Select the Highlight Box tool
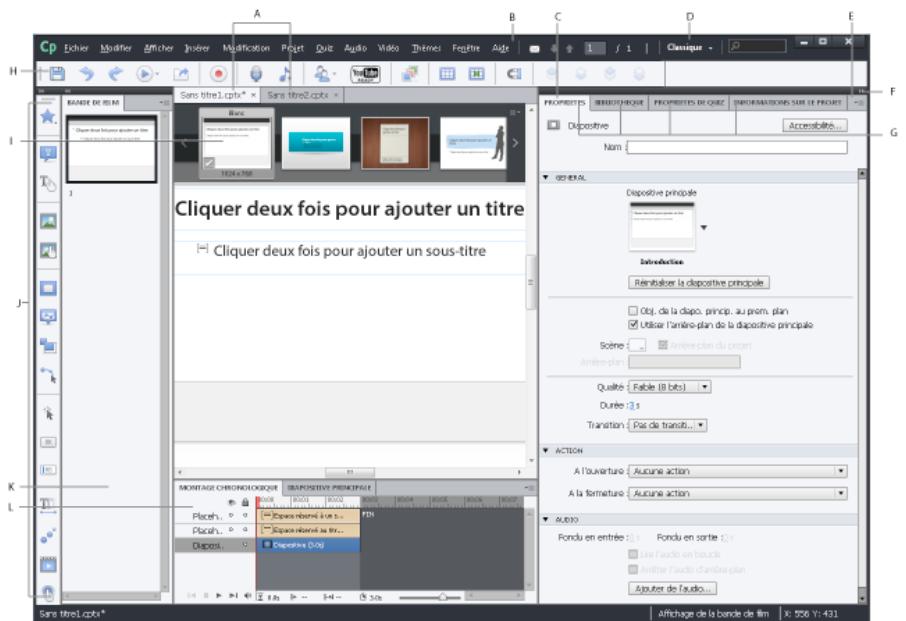The image size is (906, 621). [x=48, y=288]
